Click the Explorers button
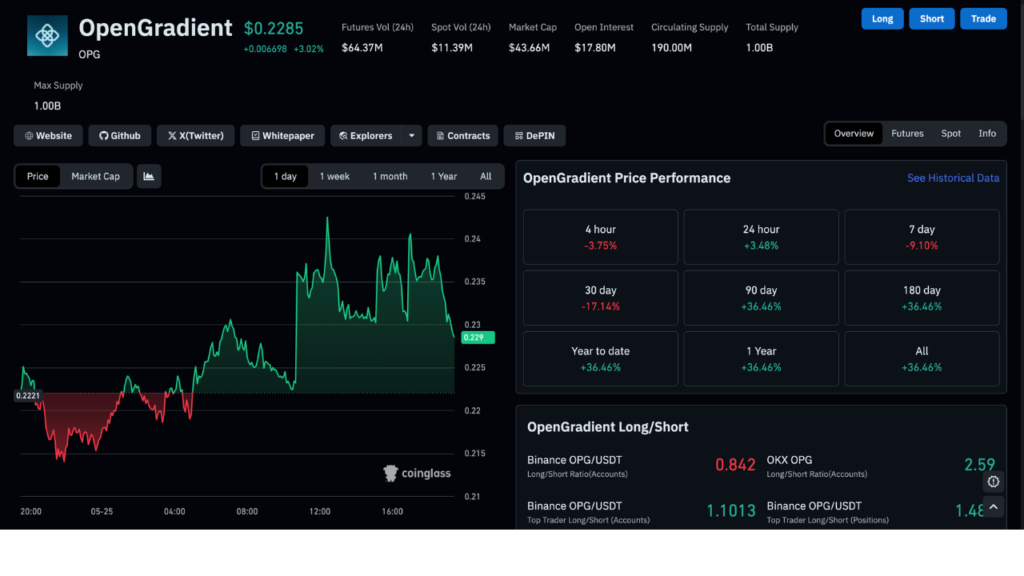The height and width of the screenshot is (576, 1024). (x=366, y=136)
